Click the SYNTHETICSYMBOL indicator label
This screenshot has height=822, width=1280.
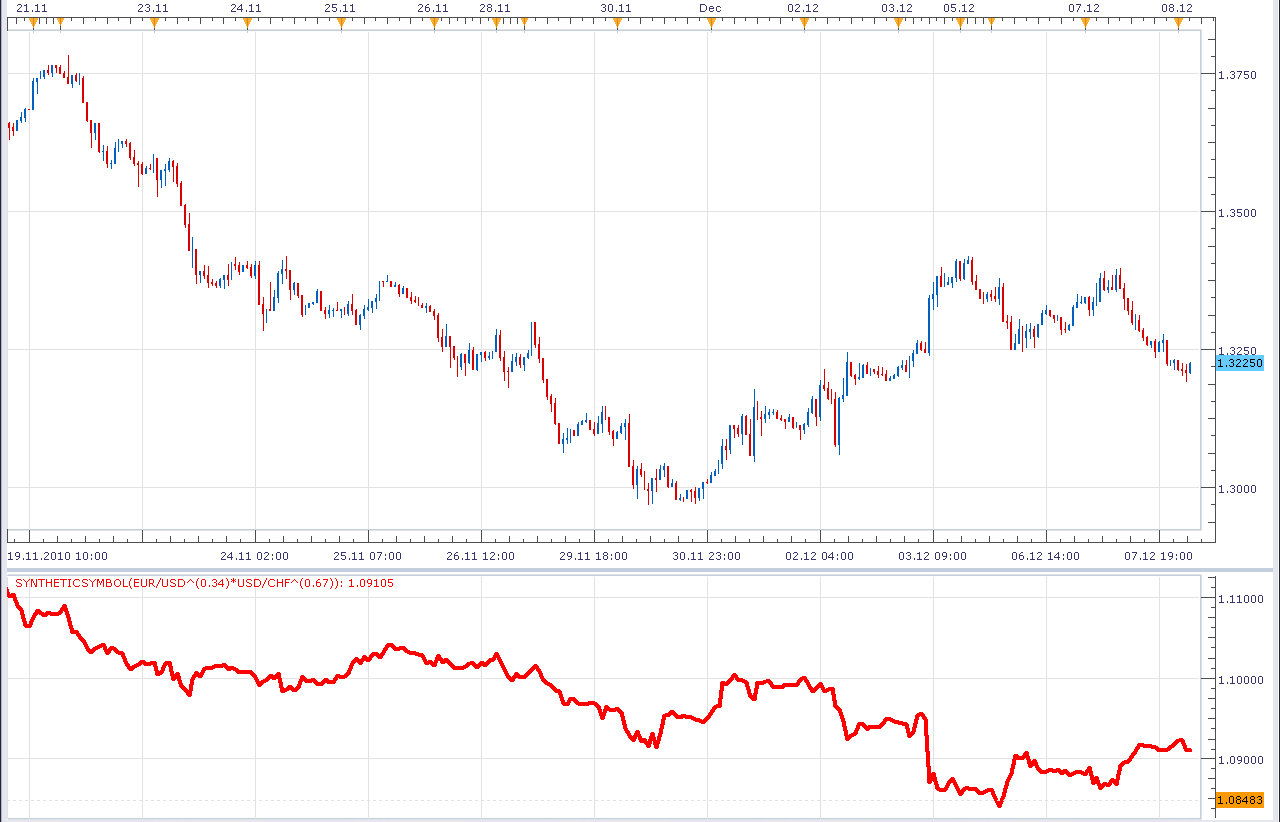tap(204, 583)
